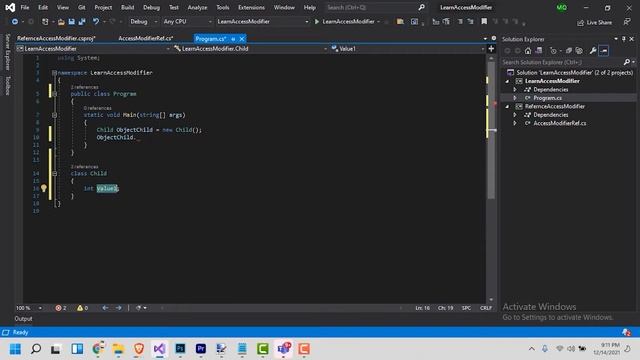Open Microsoft Teams from the taskbar
640x360 pixels.
click(284, 349)
